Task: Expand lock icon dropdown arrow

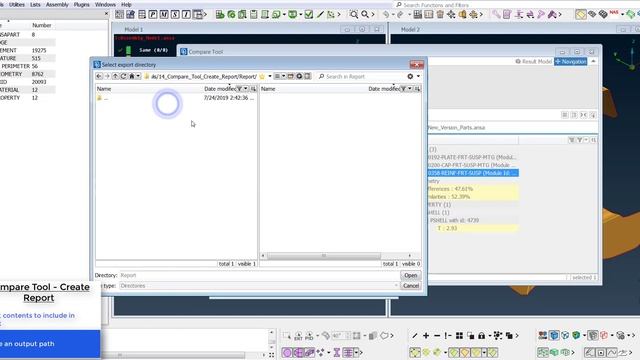Action: pyautogui.click(x=489, y=336)
